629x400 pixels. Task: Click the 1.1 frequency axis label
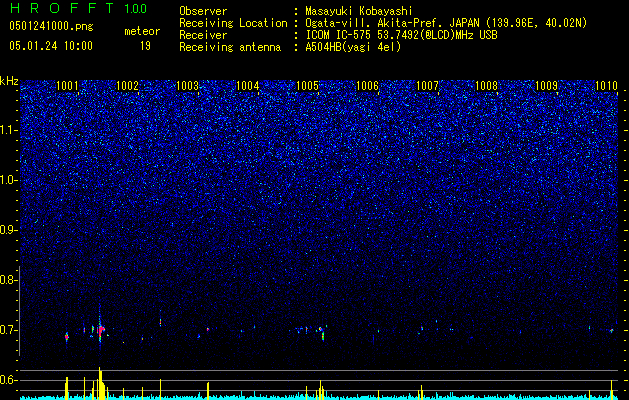(x=8, y=130)
